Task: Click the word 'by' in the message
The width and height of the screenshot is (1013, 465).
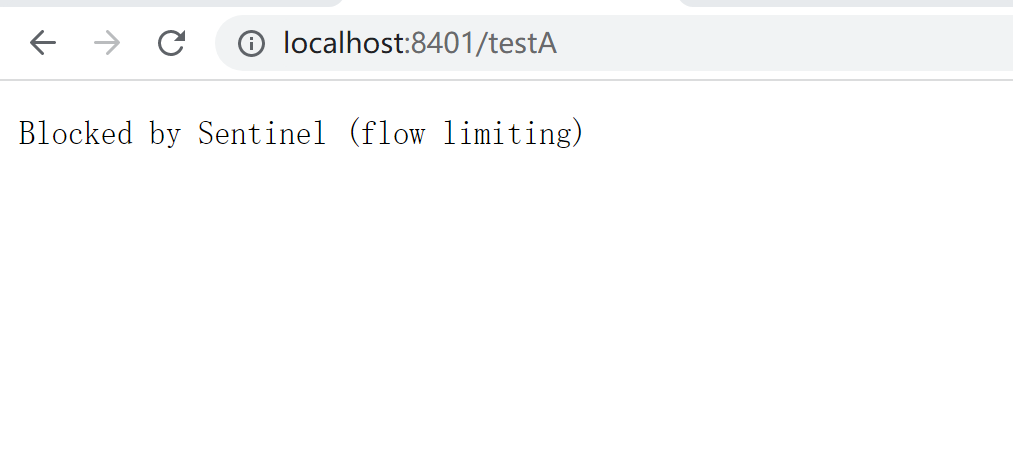Action: [x=165, y=134]
